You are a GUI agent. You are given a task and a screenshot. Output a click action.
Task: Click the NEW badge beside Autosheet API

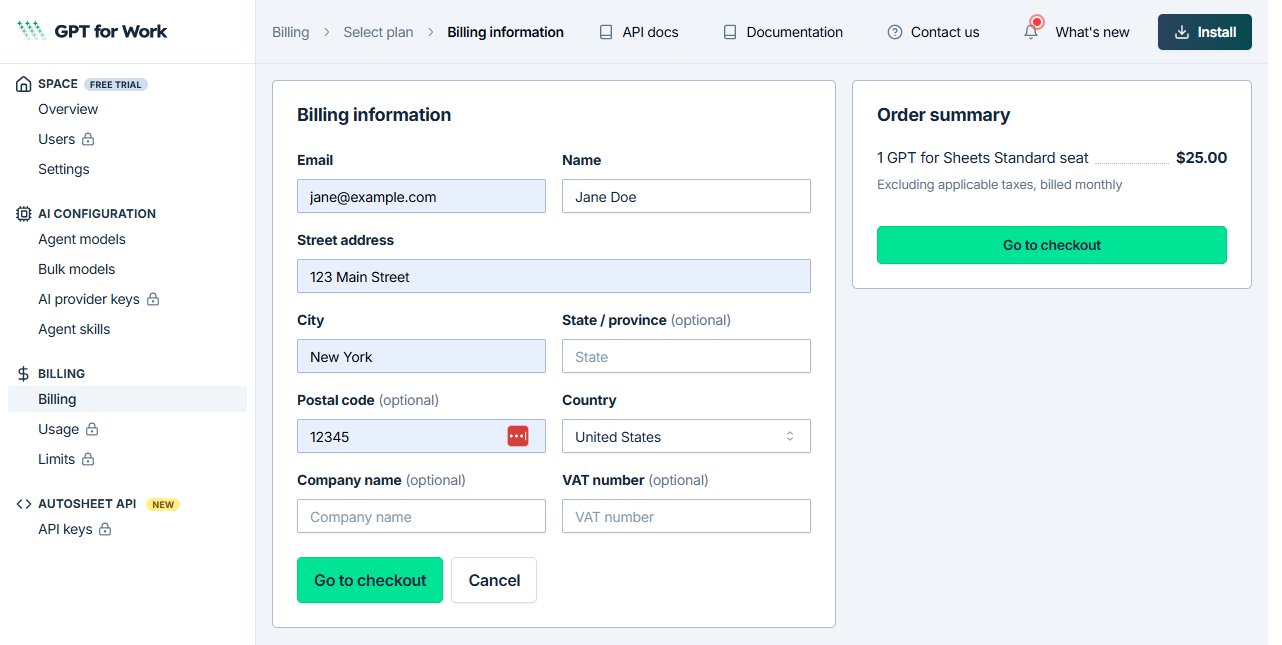(x=163, y=505)
